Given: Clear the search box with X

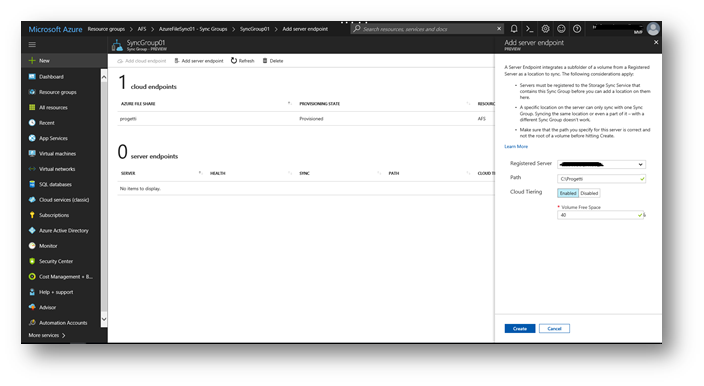Looking at the screenshot, I should point(499,29).
